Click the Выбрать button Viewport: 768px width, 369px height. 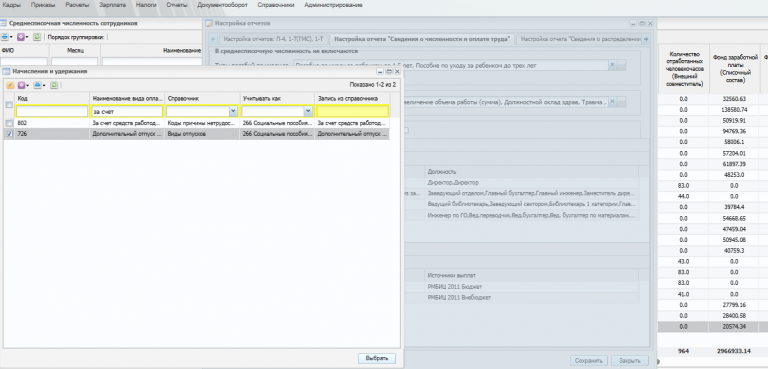[x=377, y=358]
